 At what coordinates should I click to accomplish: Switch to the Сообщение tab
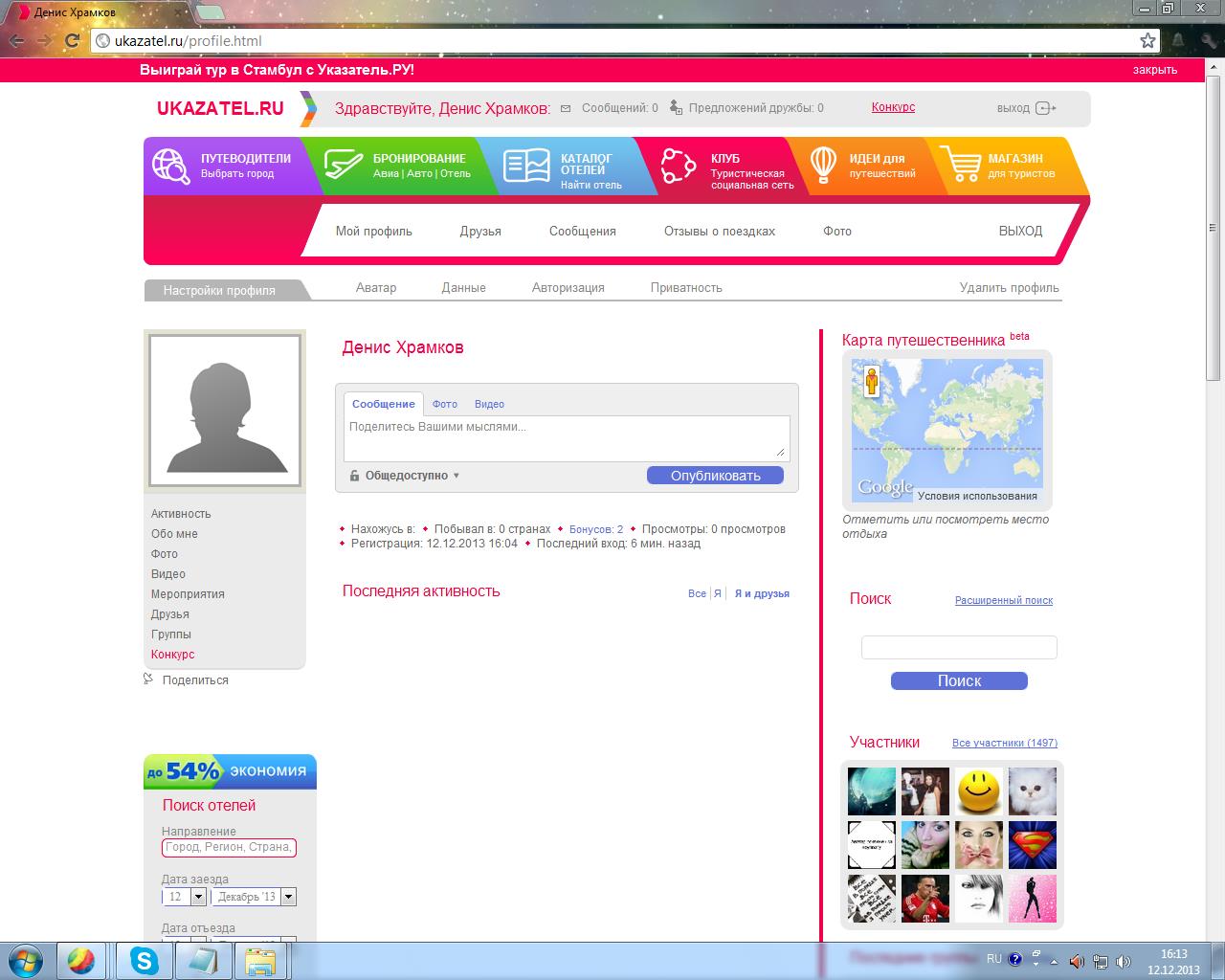[x=383, y=404]
